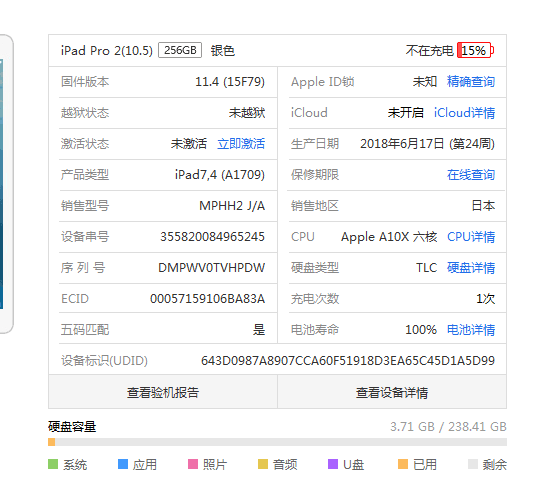This screenshot has height=485, width=548.
Task: Click the pink 照片 legend swatch
Action: [193, 464]
